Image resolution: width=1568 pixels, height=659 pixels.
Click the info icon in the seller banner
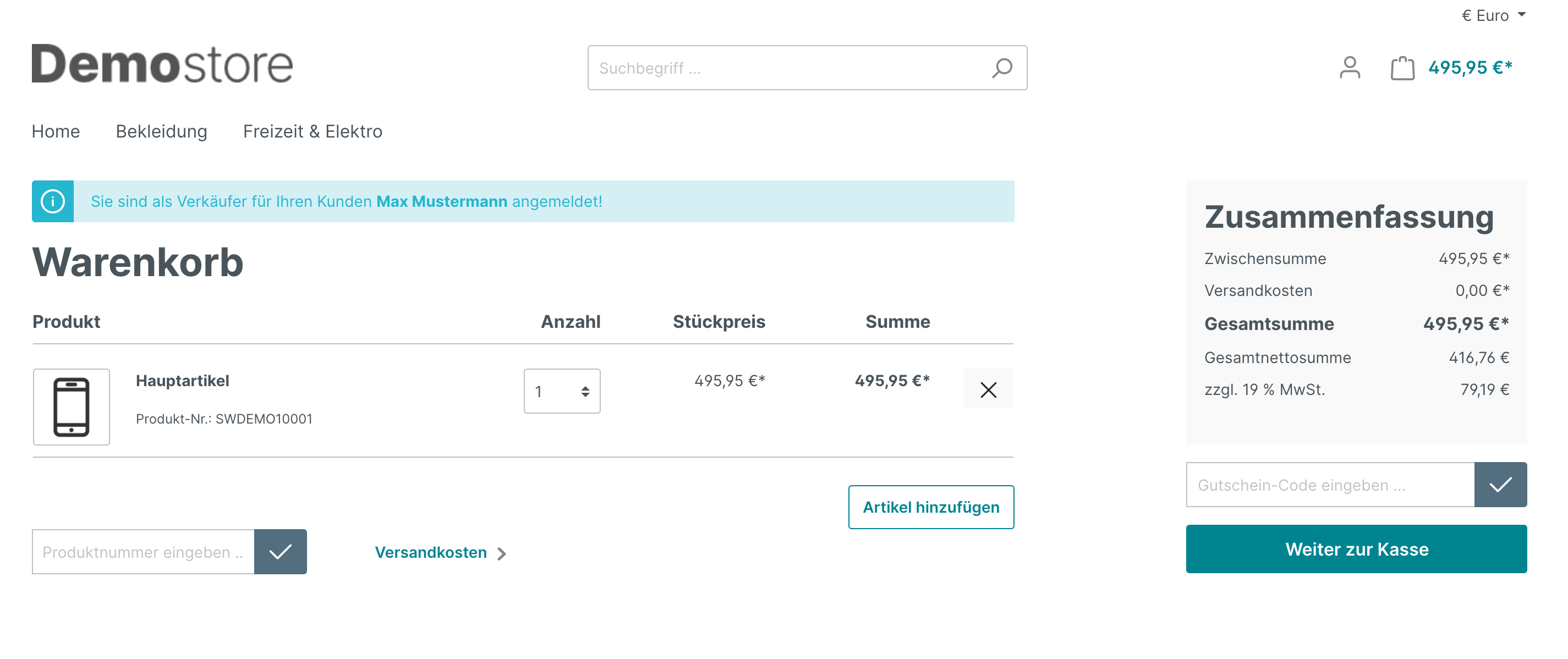tap(53, 201)
